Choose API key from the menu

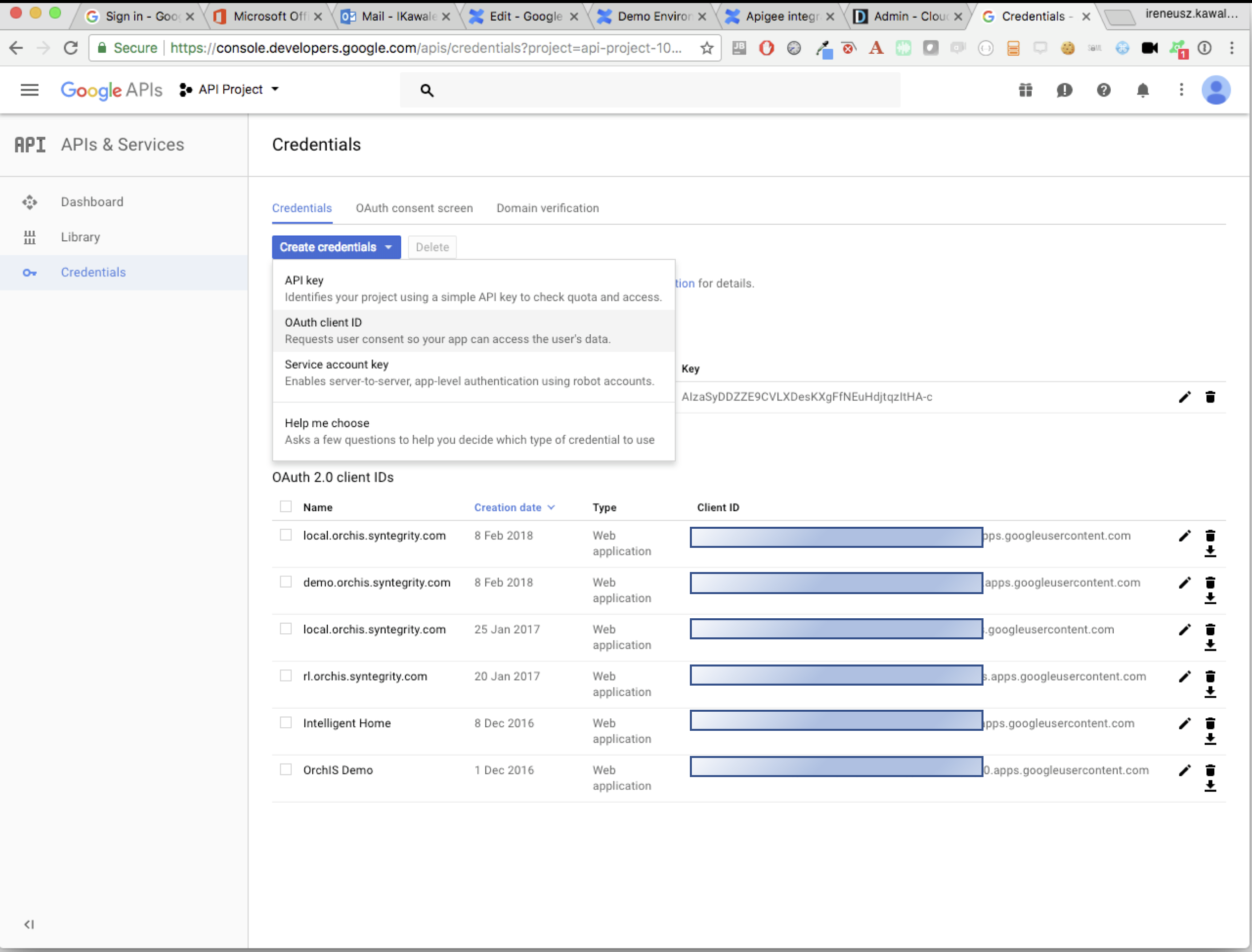(x=473, y=289)
